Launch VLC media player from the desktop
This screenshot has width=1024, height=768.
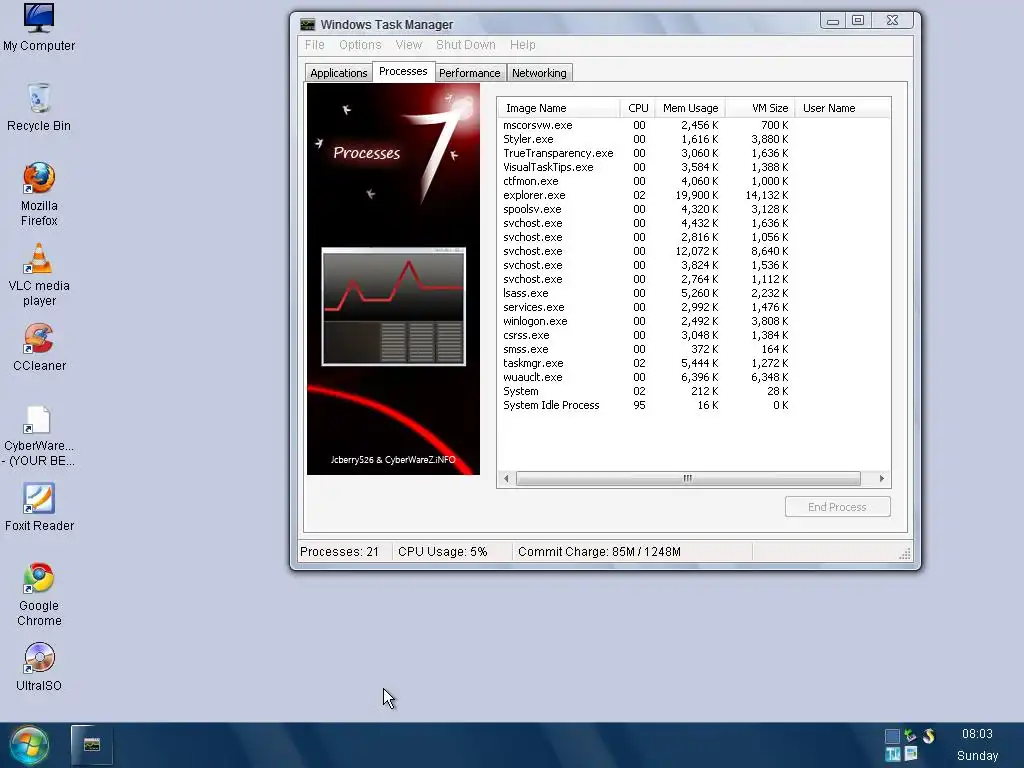coord(39,275)
